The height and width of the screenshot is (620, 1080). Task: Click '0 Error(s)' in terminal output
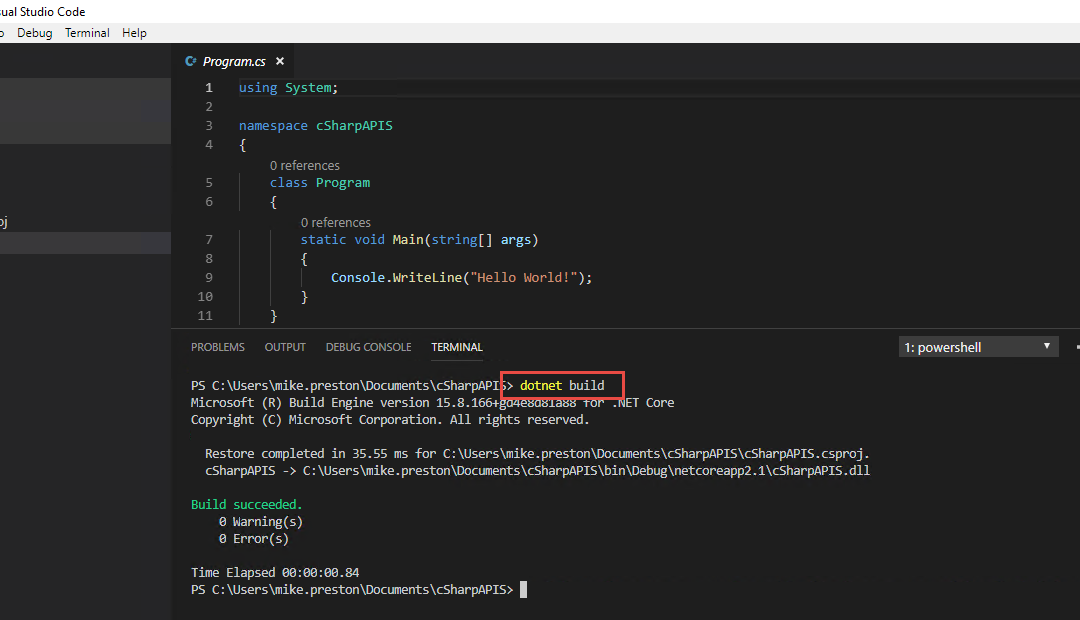(x=253, y=539)
